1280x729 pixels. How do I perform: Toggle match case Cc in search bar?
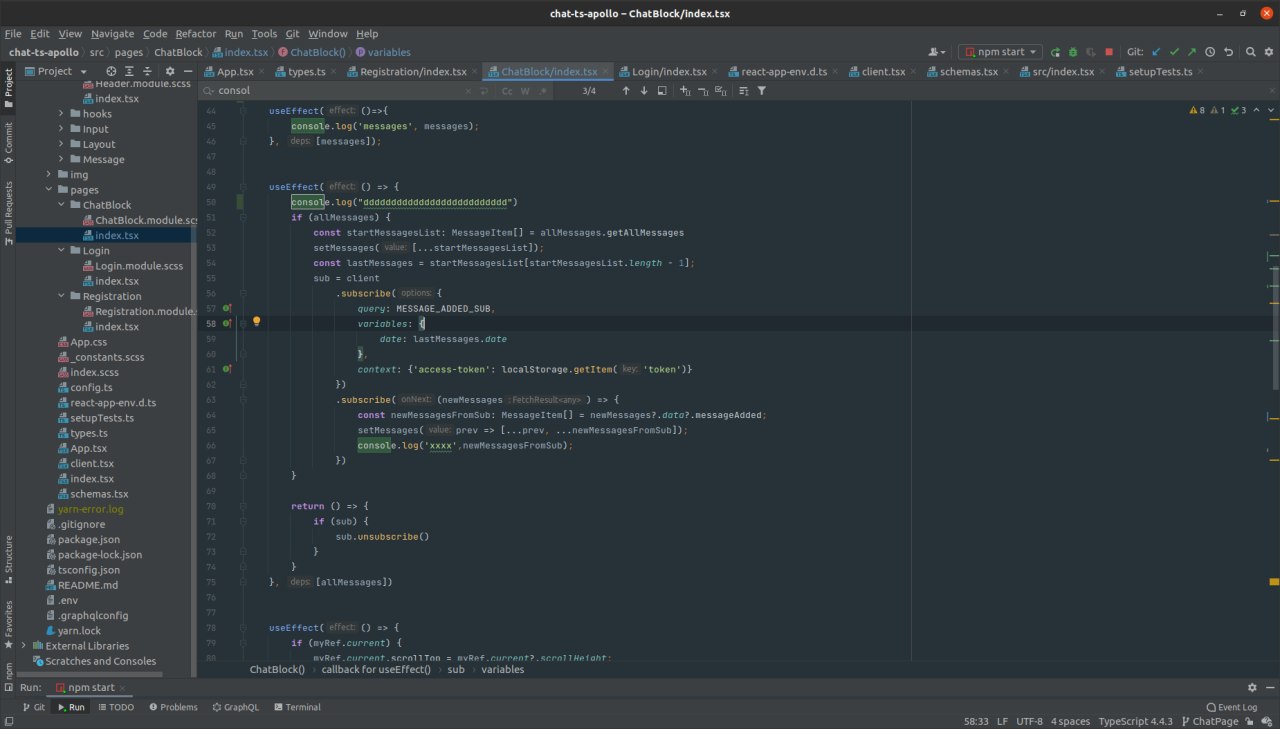507,91
